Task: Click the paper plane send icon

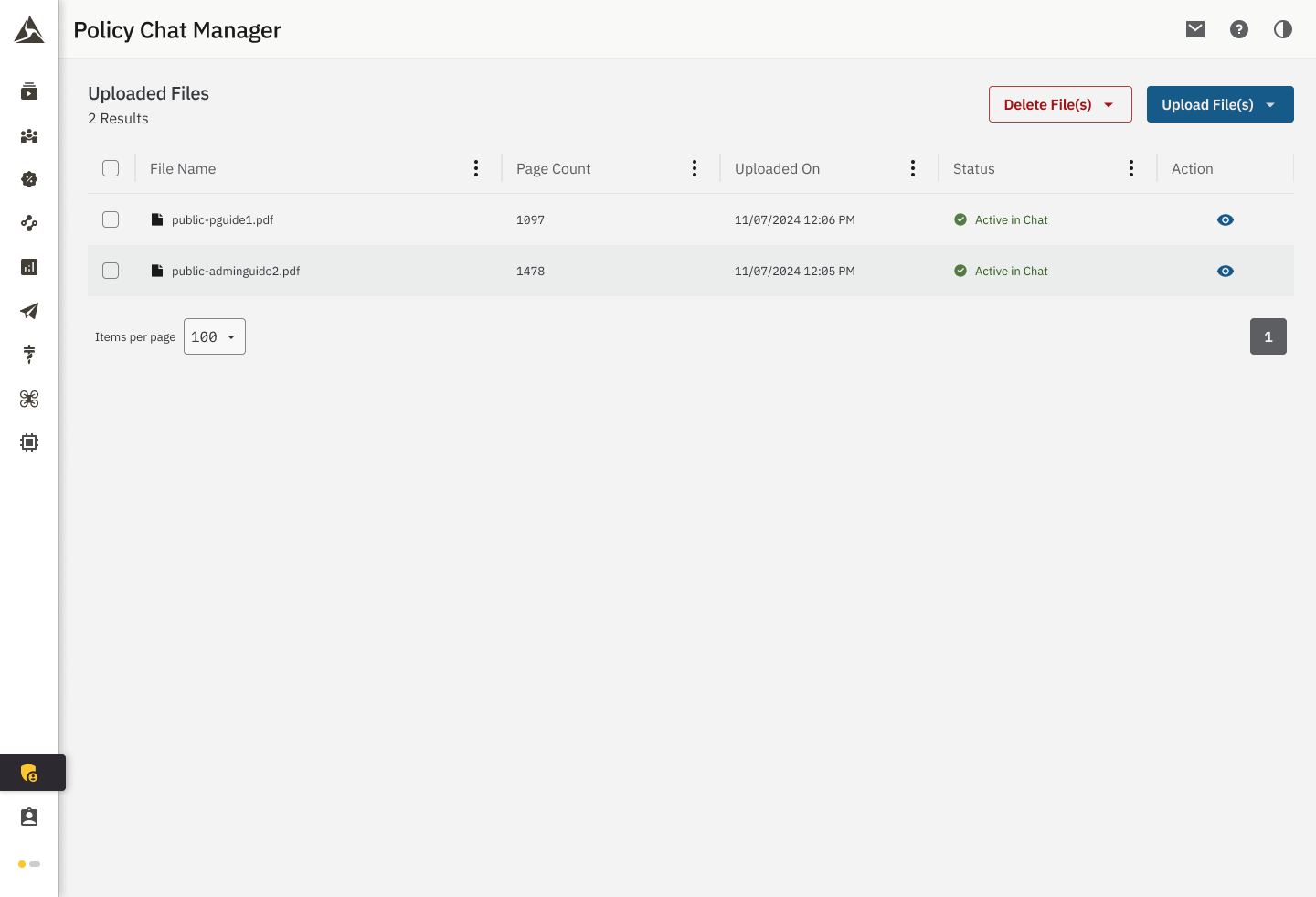Action: click(28, 311)
